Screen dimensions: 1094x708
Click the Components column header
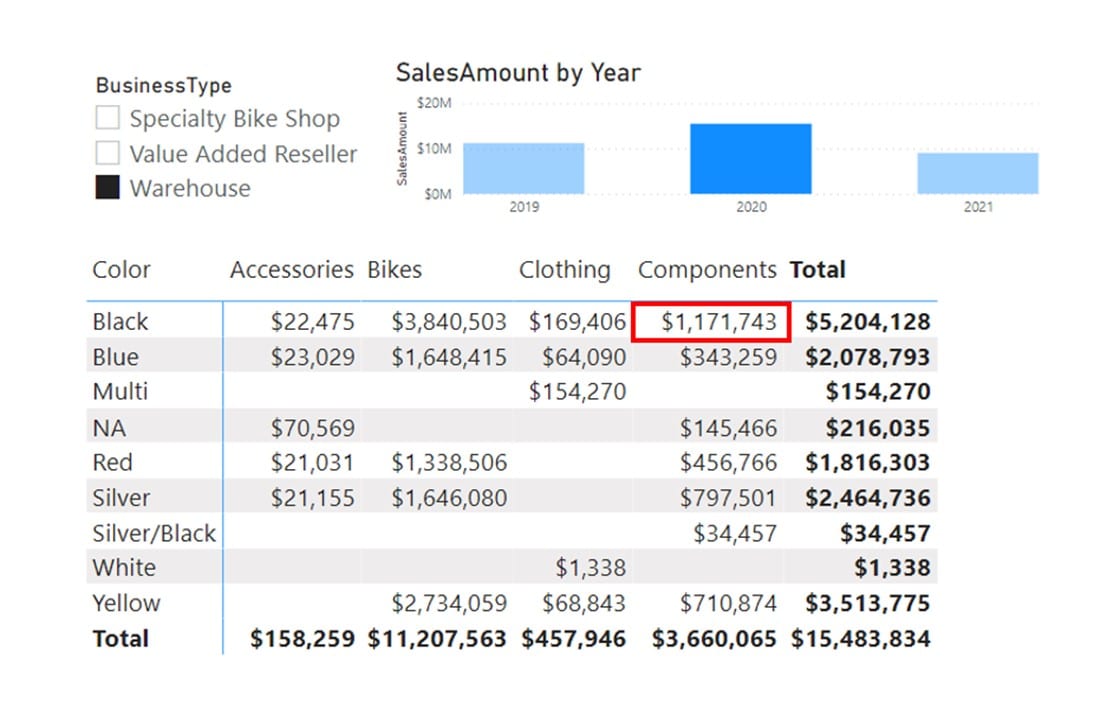pos(707,270)
